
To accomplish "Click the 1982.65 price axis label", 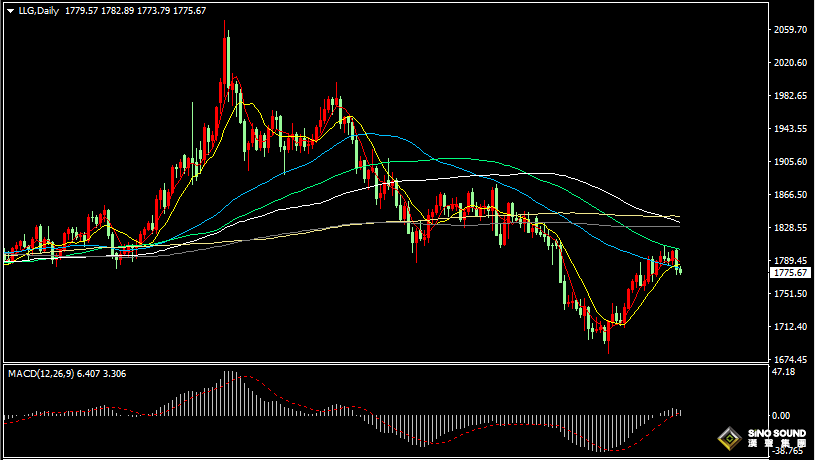I will (790, 96).
